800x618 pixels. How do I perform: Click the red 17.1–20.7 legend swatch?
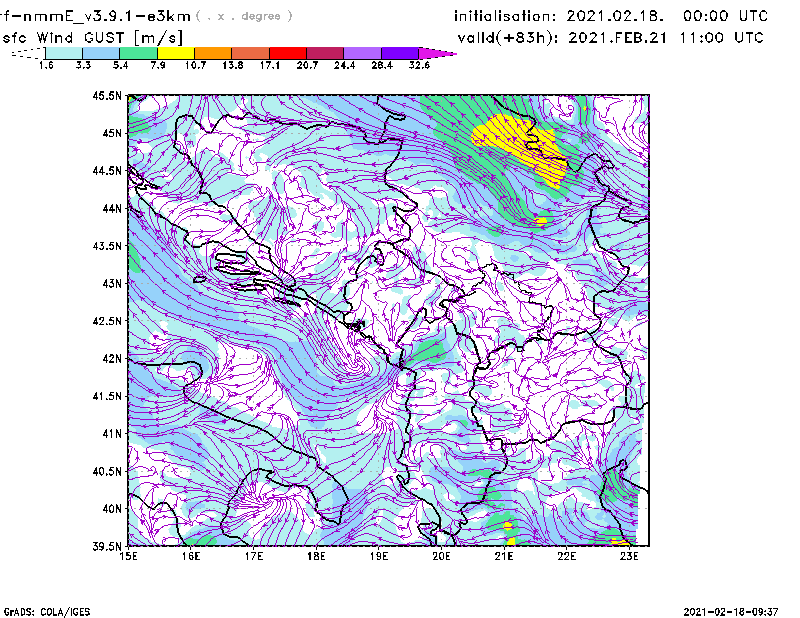pyautogui.click(x=288, y=53)
